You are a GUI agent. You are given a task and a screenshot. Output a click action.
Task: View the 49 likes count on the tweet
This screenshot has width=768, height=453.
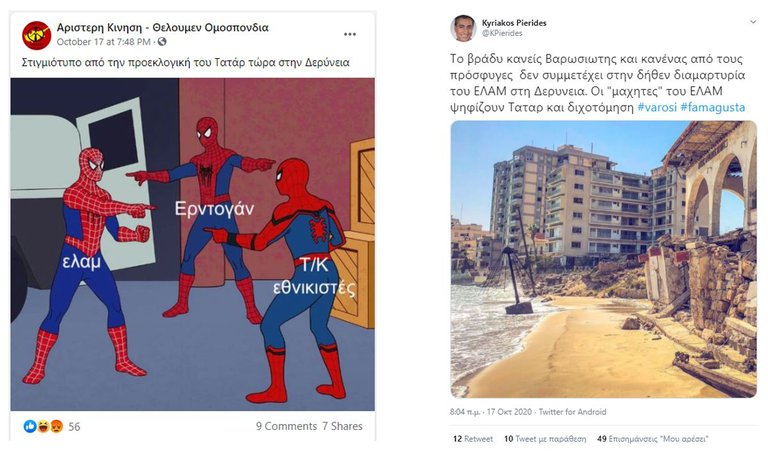[x=653, y=439]
